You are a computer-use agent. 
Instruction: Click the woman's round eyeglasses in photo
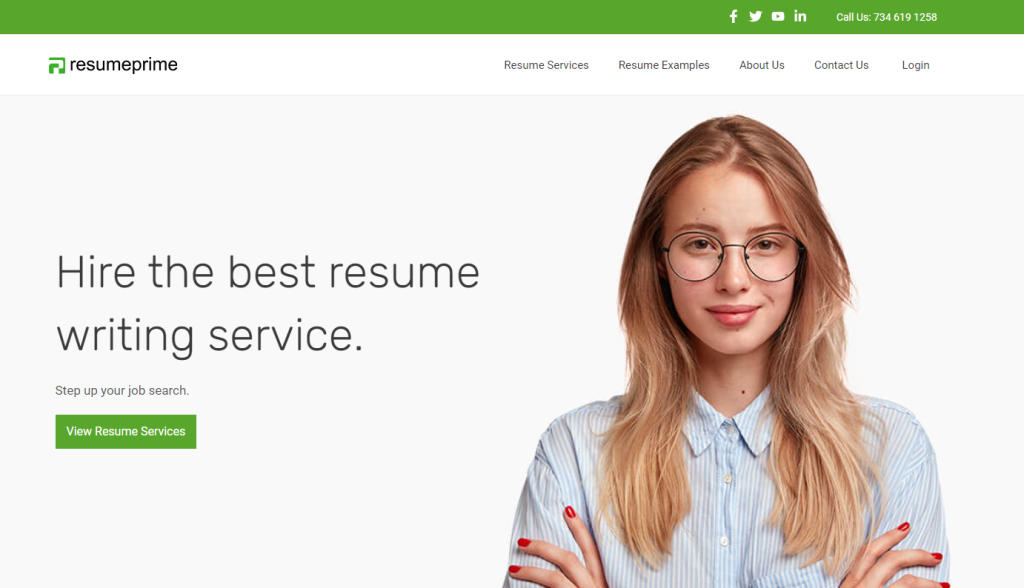pos(733,255)
